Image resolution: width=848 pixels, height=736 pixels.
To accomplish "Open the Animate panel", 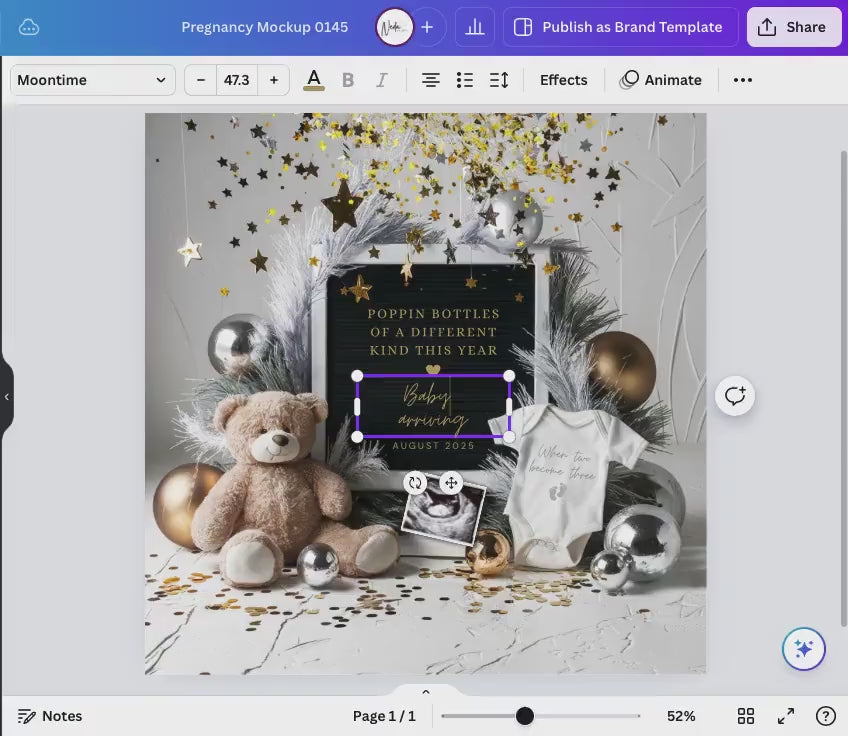I will point(661,80).
